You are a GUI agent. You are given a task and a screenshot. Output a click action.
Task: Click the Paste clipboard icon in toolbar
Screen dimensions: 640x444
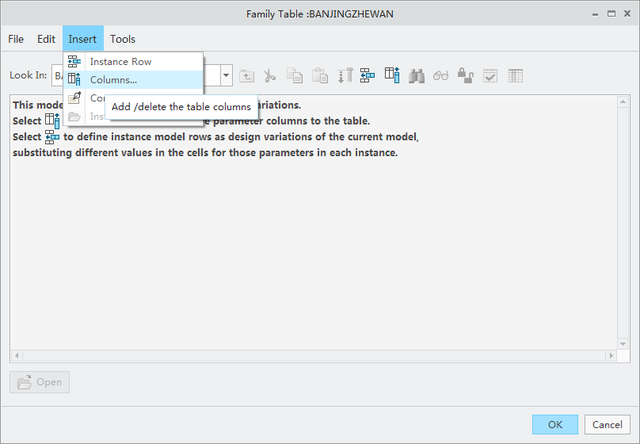(x=320, y=76)
